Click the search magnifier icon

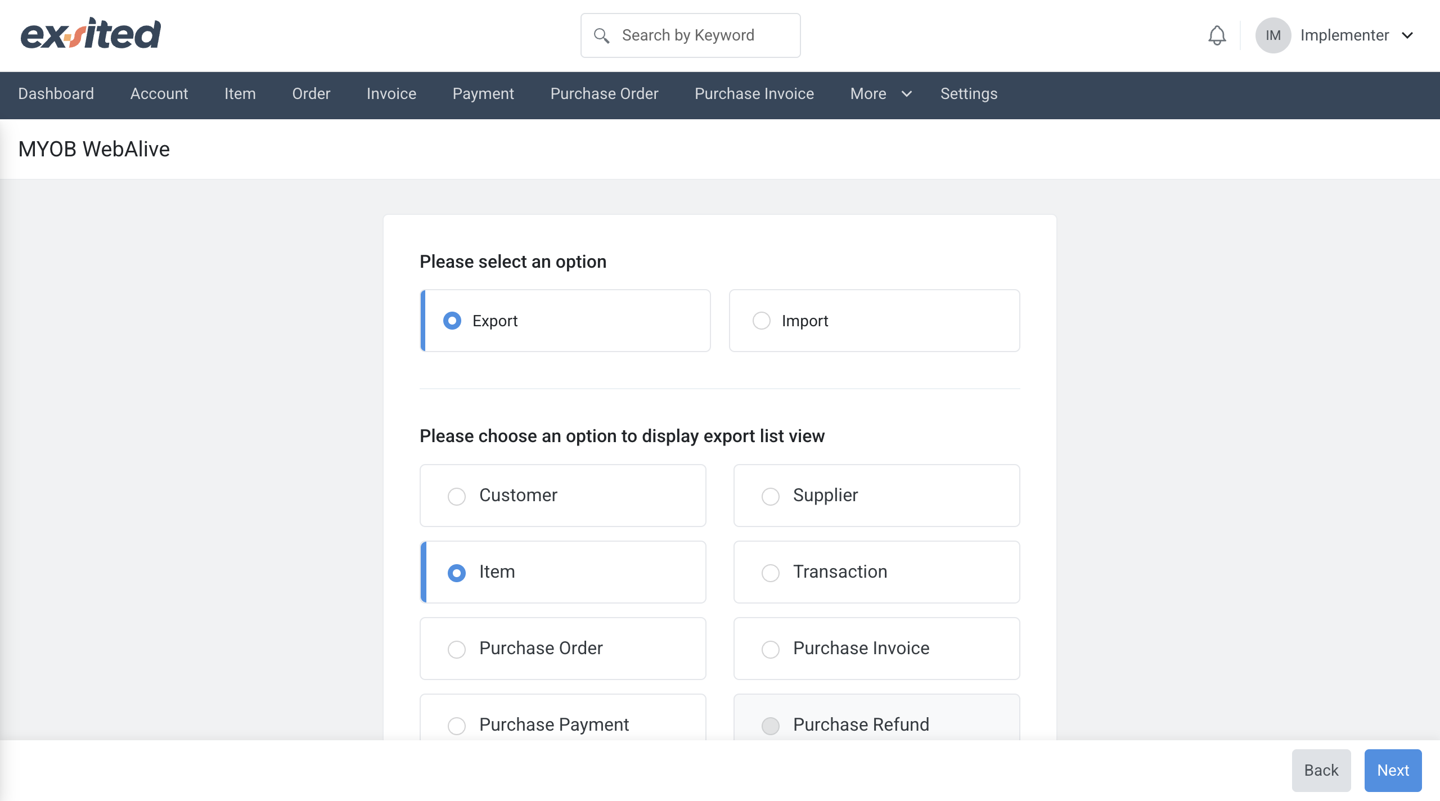click(x=601, y=36)
